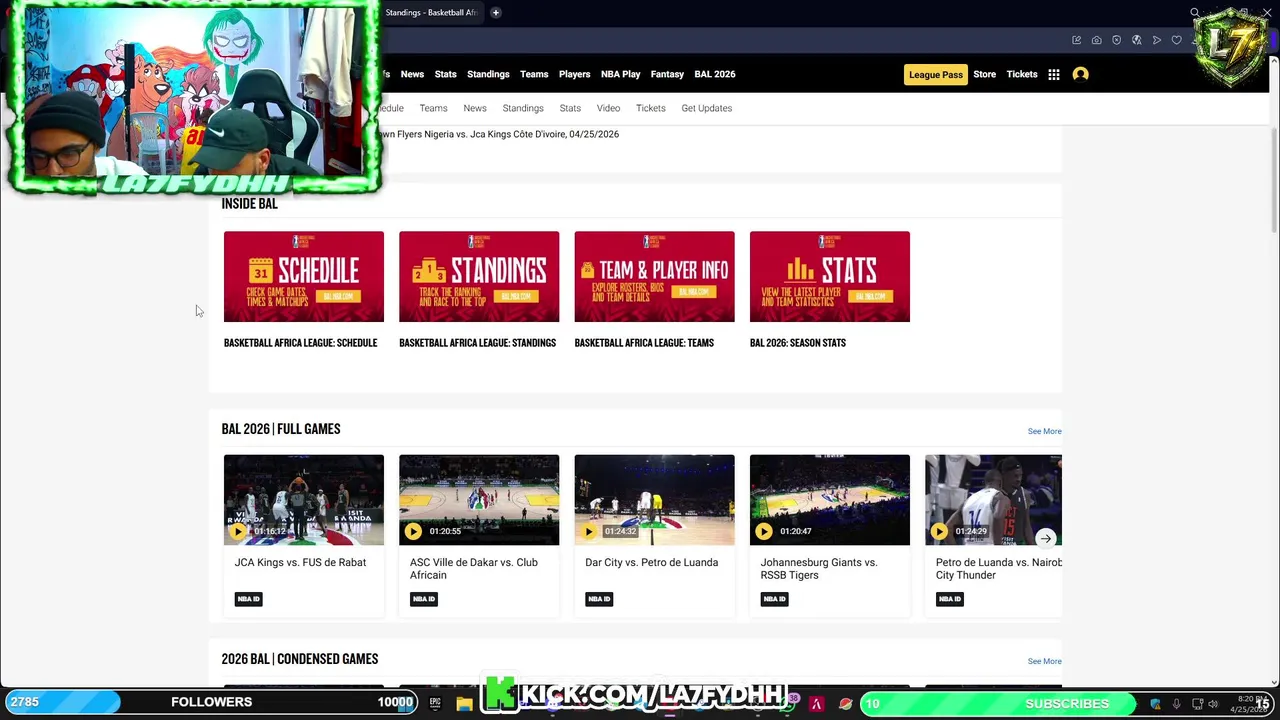The width and height of the screenshot is (1280, 720).
Task: Click NBA ID badge under ASC Ville de Dakar
Action: point(424,599)
